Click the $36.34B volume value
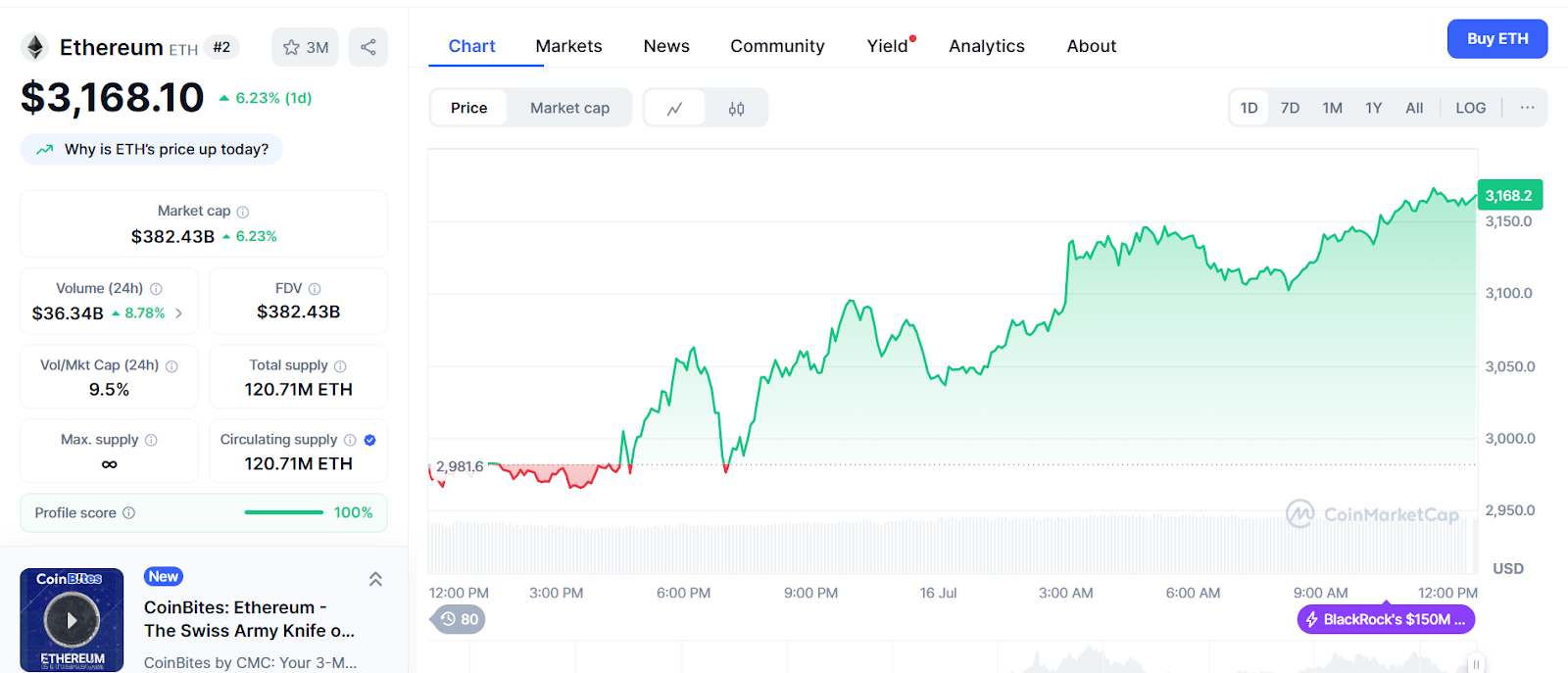Viewport: 1568px width, 673px height. click(68, 313)
